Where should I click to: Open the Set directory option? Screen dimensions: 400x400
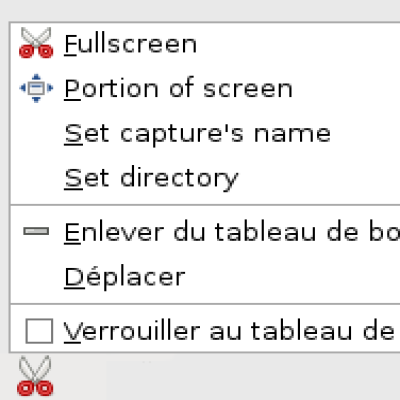pos(205,178)
